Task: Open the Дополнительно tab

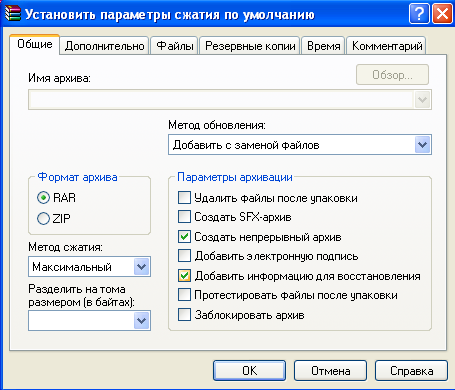Action: pos(104,46)
